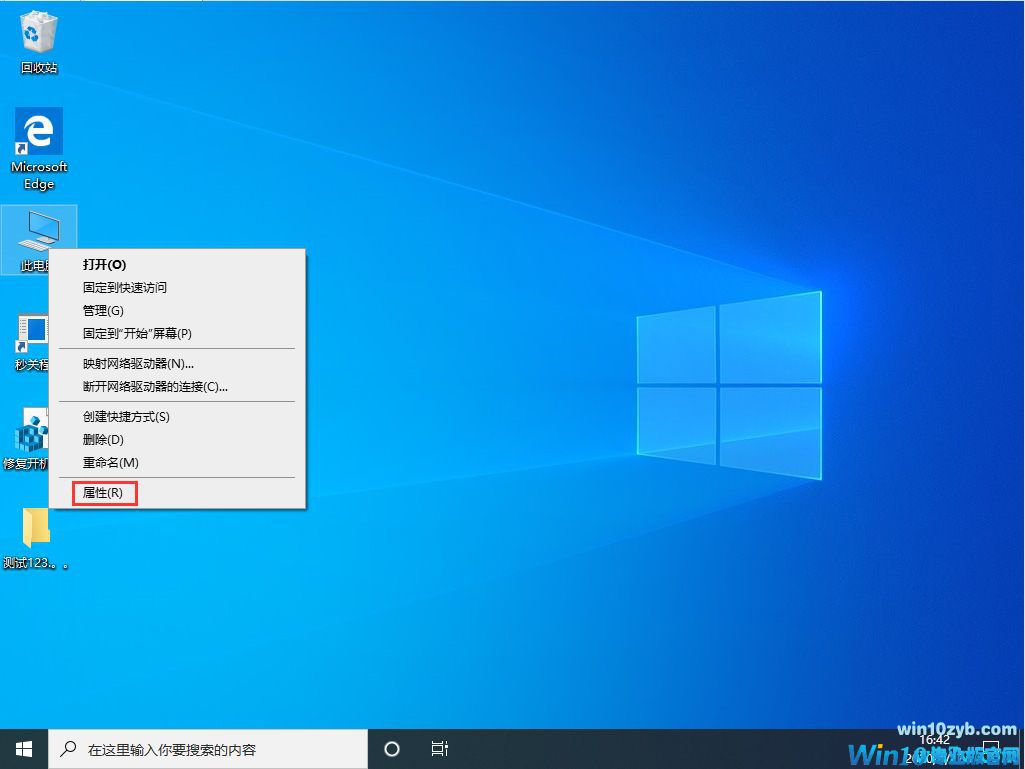The image size is (1025, 769).
Task: Select 删除(D) in the context menu
Action: (103, 440)
